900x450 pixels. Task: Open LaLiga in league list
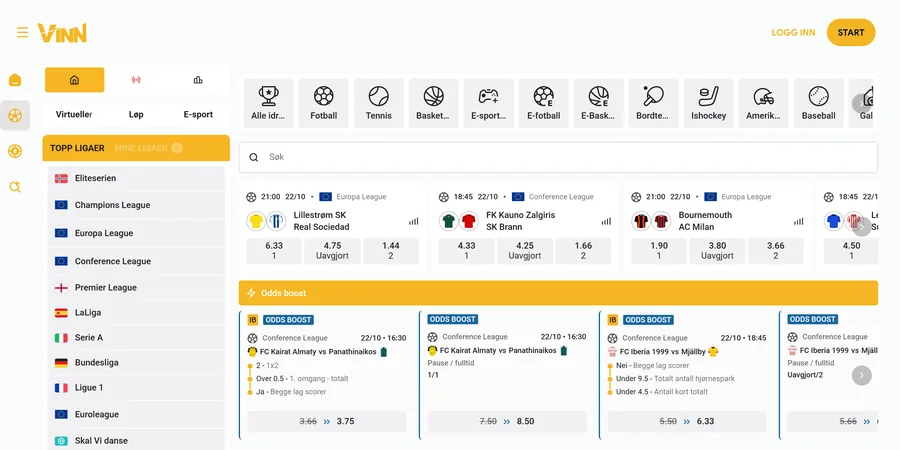click(x=137, y=313)
